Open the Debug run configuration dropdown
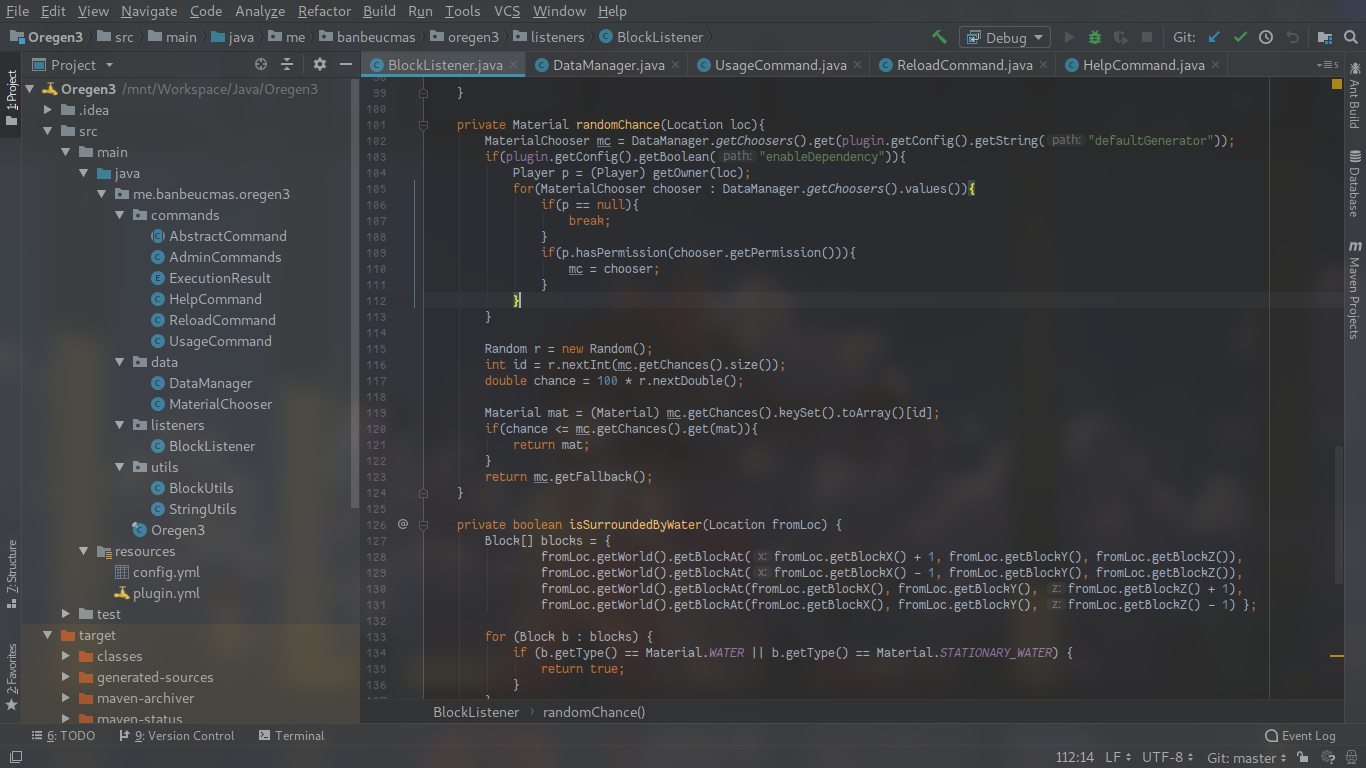1366x768 pixels. (x=1004, y=37)
